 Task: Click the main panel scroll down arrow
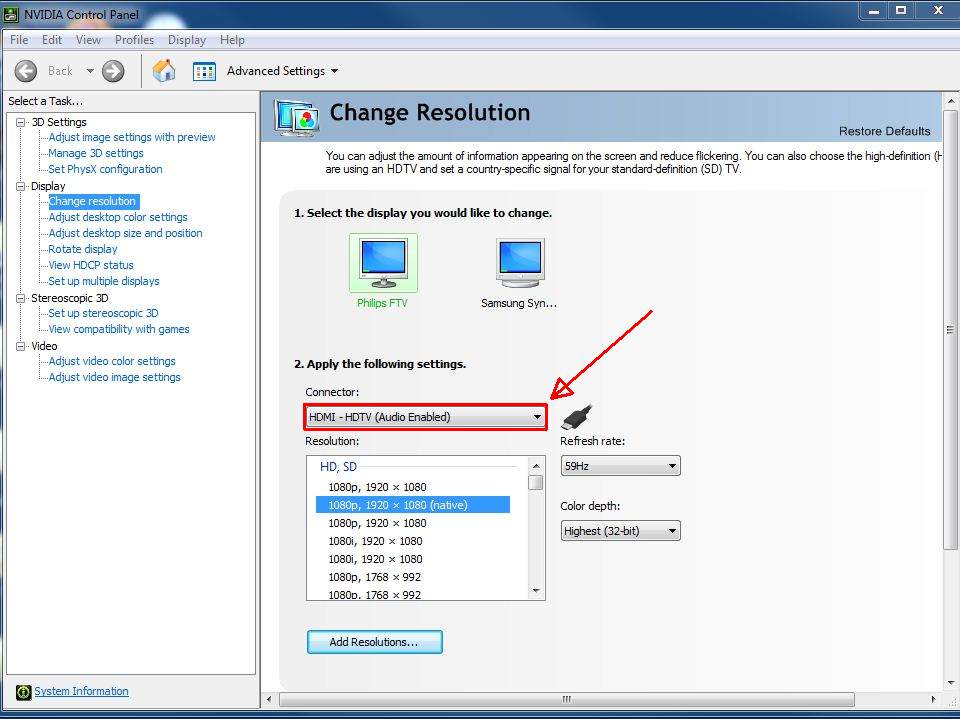[x=950, y=681]
